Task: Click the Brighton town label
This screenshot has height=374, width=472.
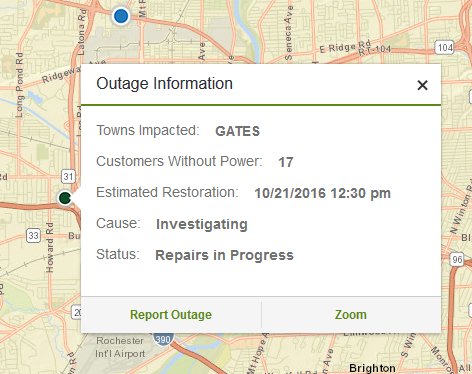Action: pos(372,368)
